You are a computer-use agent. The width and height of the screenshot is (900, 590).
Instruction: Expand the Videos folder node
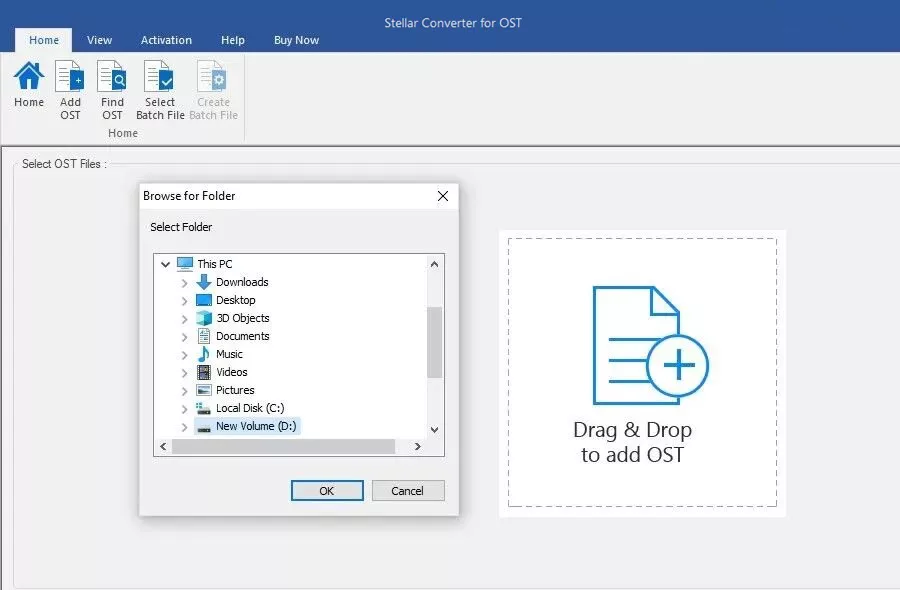click(184, 373)
